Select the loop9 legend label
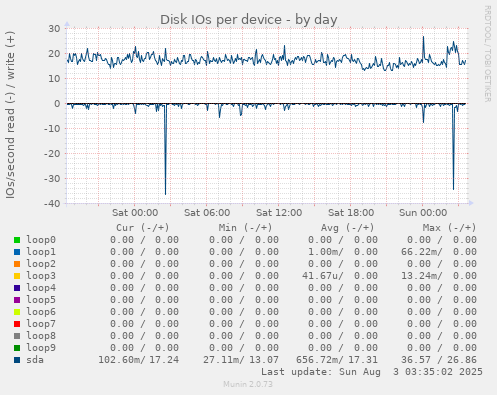This screenshot has height=395, width=497. tap(41, 348)
